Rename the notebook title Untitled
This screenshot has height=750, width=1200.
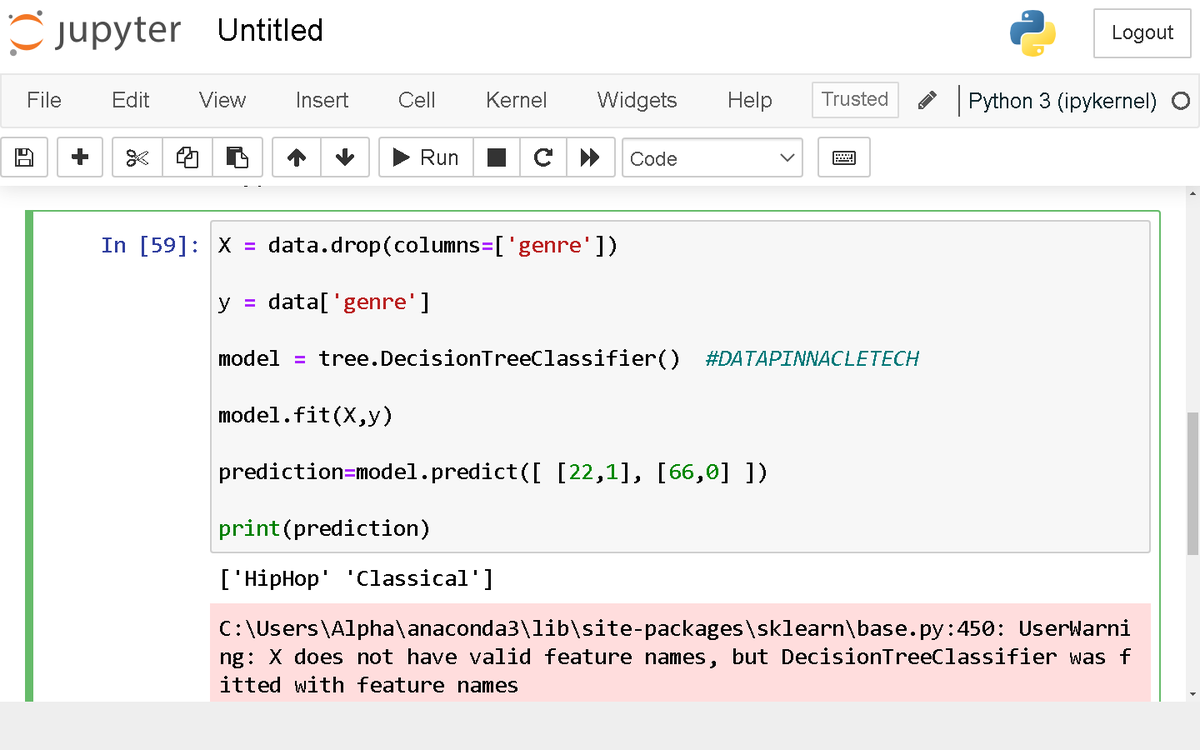(270, 30)
